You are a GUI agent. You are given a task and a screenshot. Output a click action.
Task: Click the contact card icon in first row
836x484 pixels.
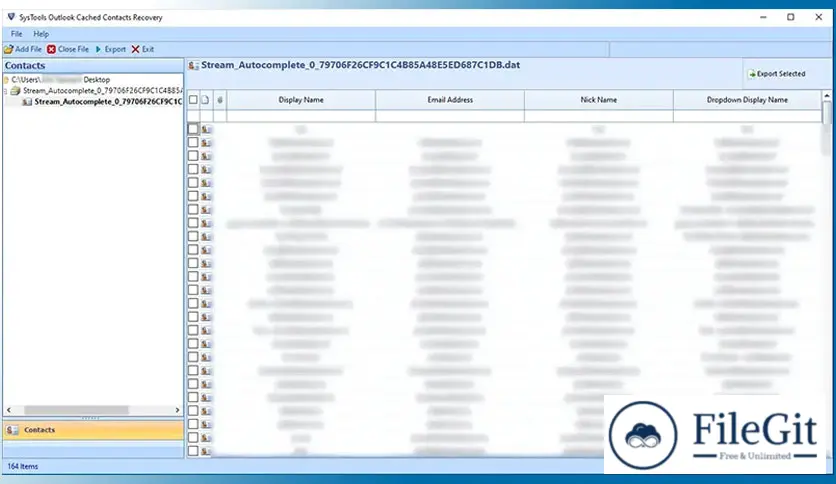206,129
